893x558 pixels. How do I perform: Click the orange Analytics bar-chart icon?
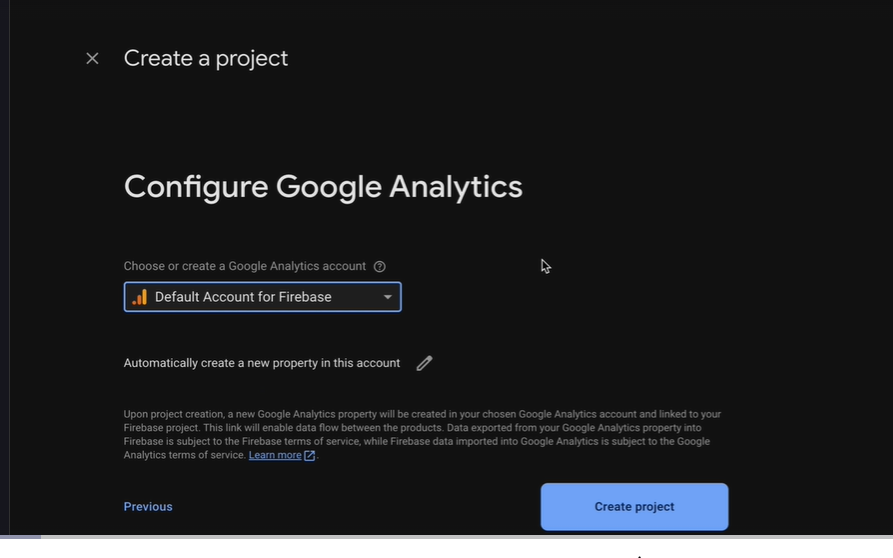(x=140, y=297)
